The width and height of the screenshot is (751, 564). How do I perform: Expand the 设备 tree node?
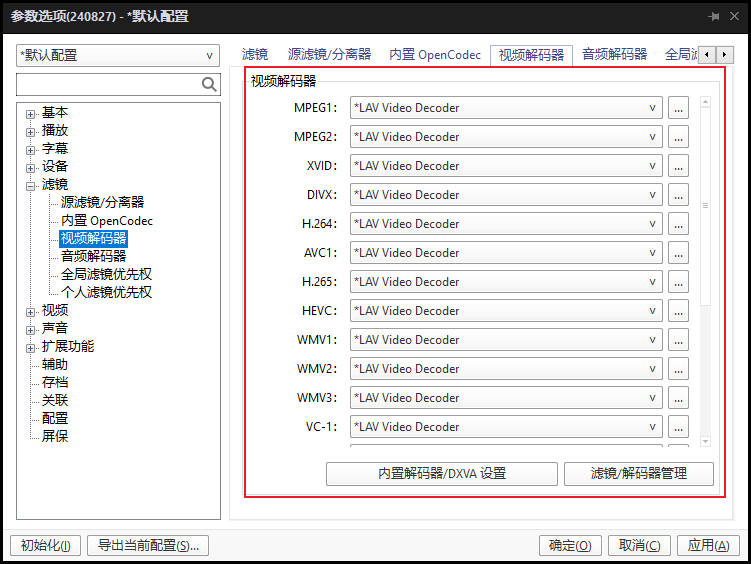point(31,168)
